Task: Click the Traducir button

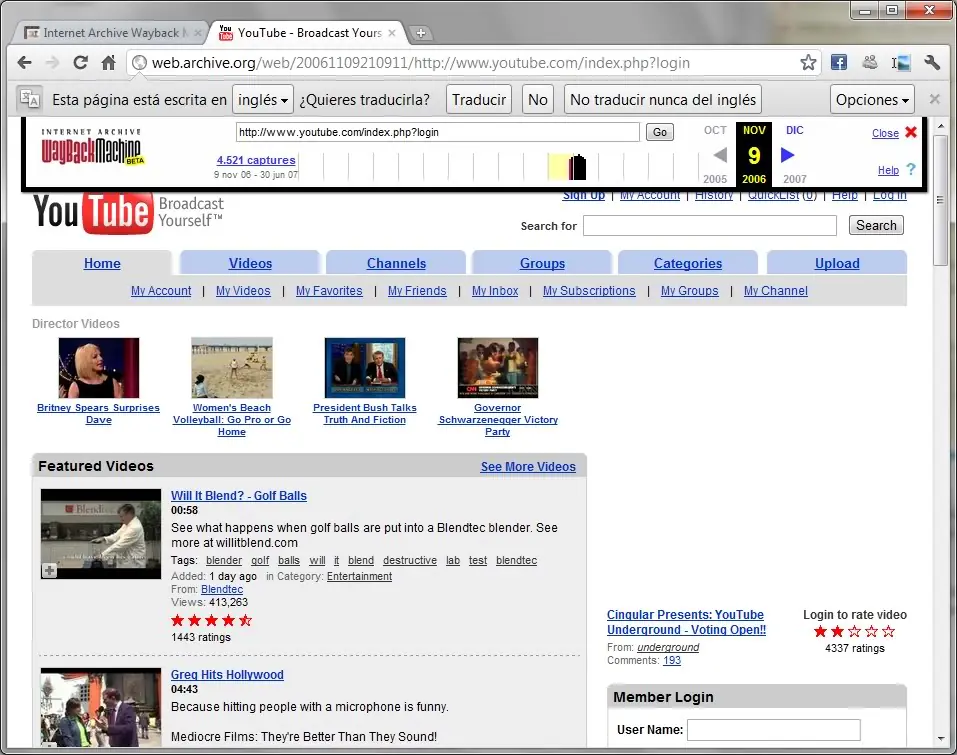Action: 479,99
